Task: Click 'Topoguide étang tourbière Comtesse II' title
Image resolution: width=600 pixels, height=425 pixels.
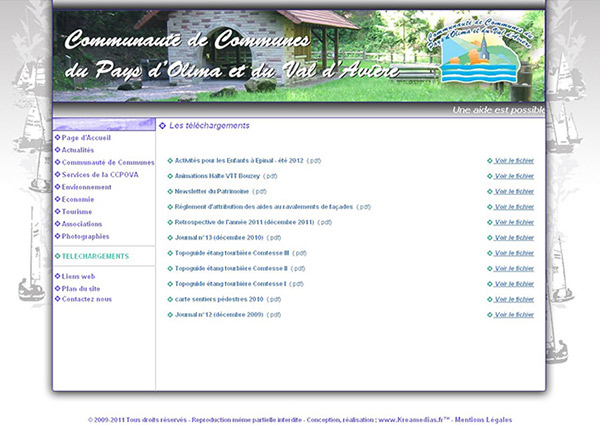Action: click(x=231, y=269)
